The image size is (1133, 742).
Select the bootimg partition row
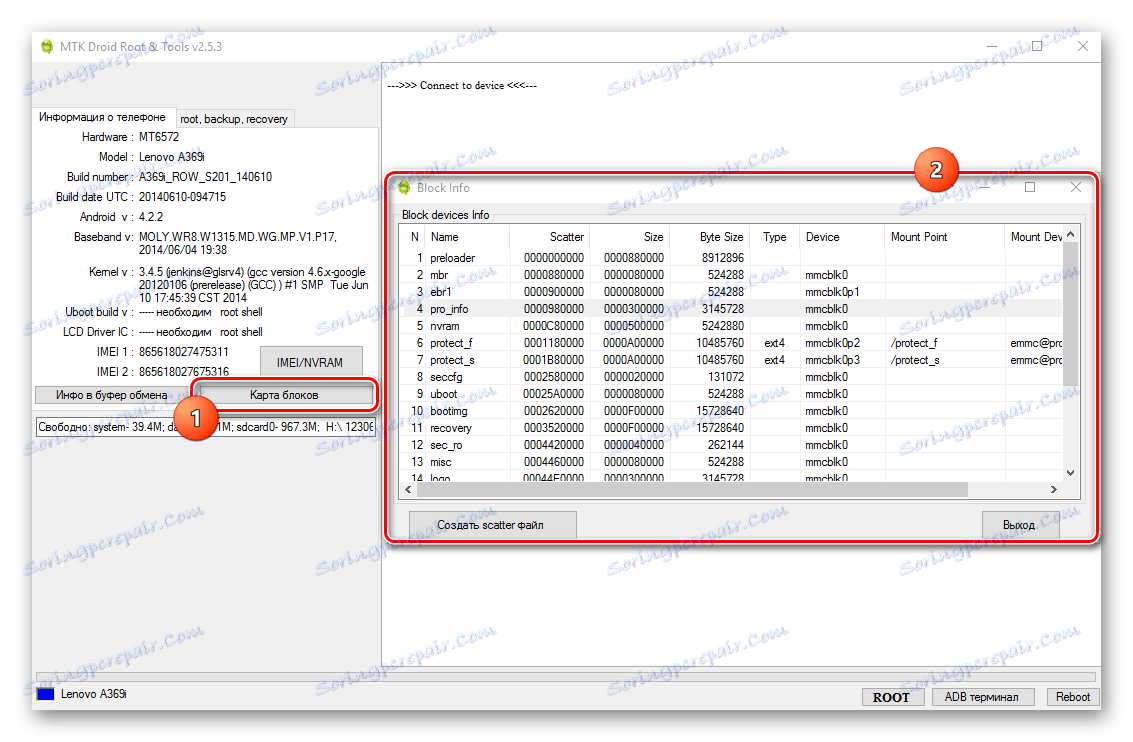click(732, 411)
